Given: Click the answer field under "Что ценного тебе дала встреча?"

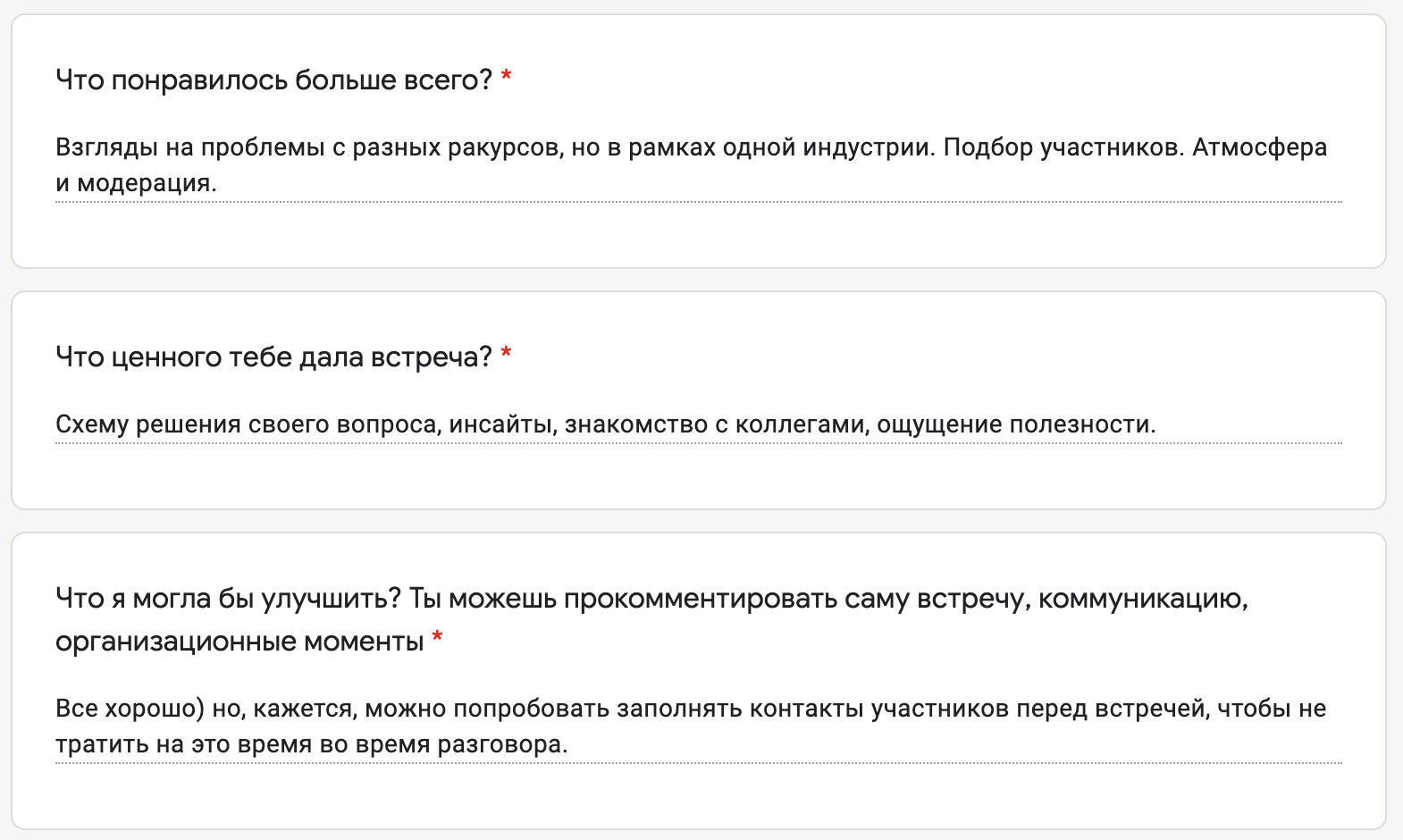Looking at the screenshot, I should pyautogui.click(x=697, y=424).
